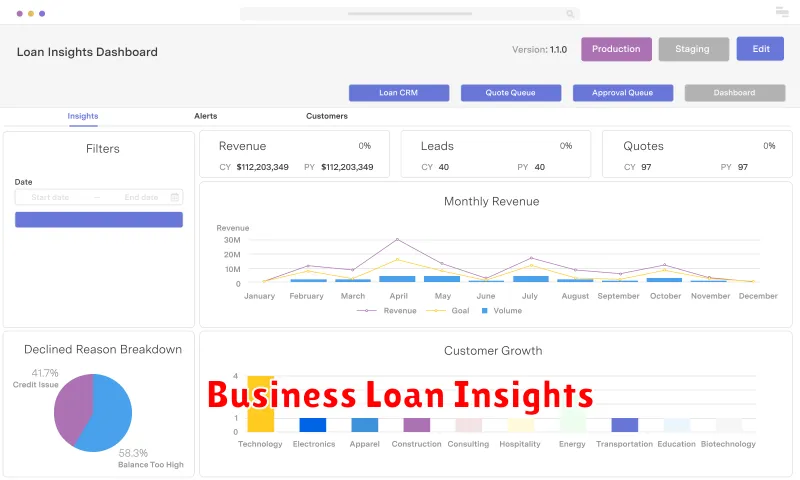Toggle Volume series in chart legend

click(x=502, y=311)
